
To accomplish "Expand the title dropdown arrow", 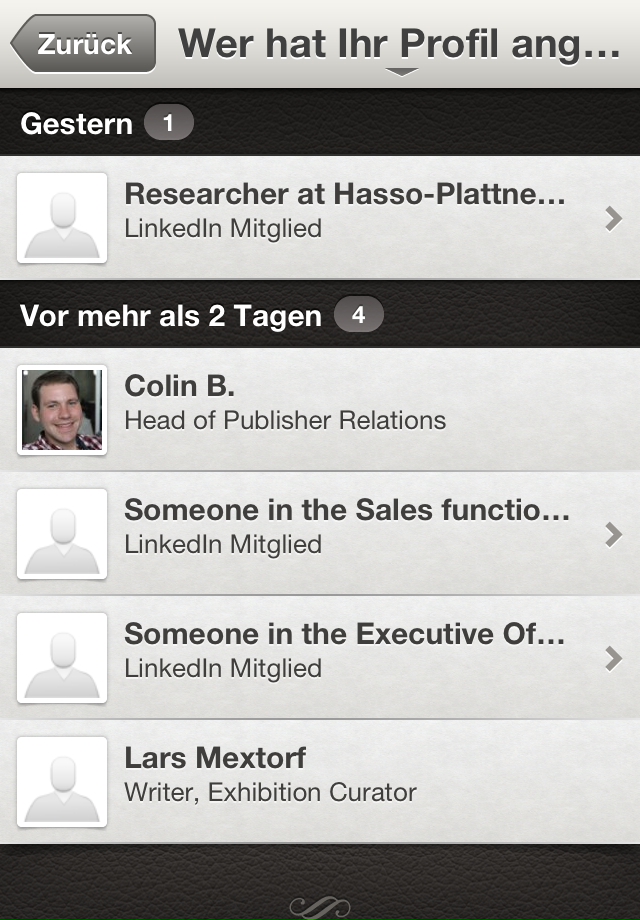I will (401, 72).
